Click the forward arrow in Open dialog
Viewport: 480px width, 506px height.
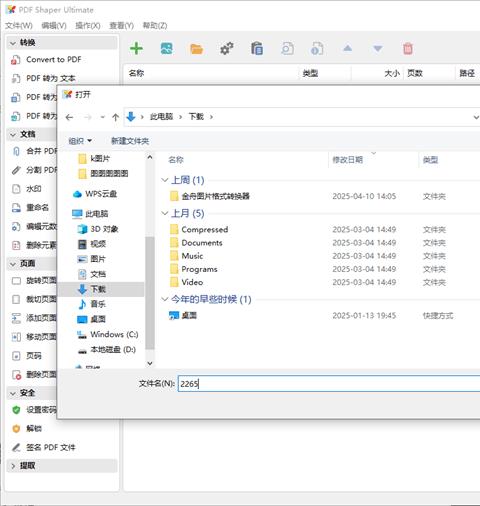(87, 117)
